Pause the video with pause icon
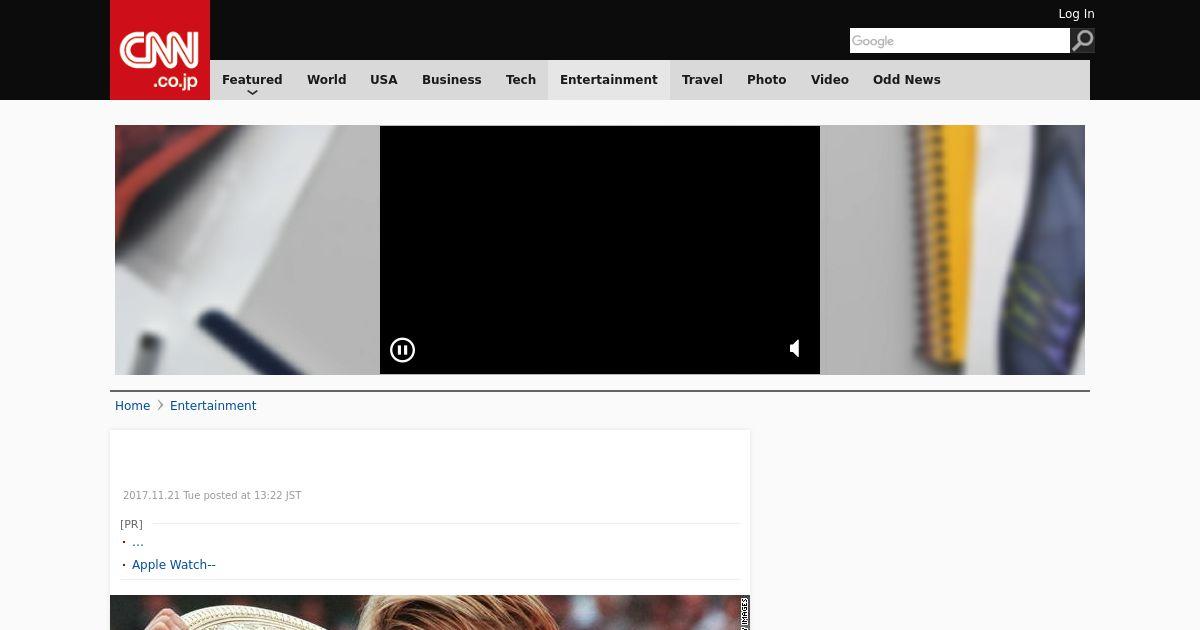The width and height of the screenshot is (1200, 630). pyautogui.click(x=402, y=350)
